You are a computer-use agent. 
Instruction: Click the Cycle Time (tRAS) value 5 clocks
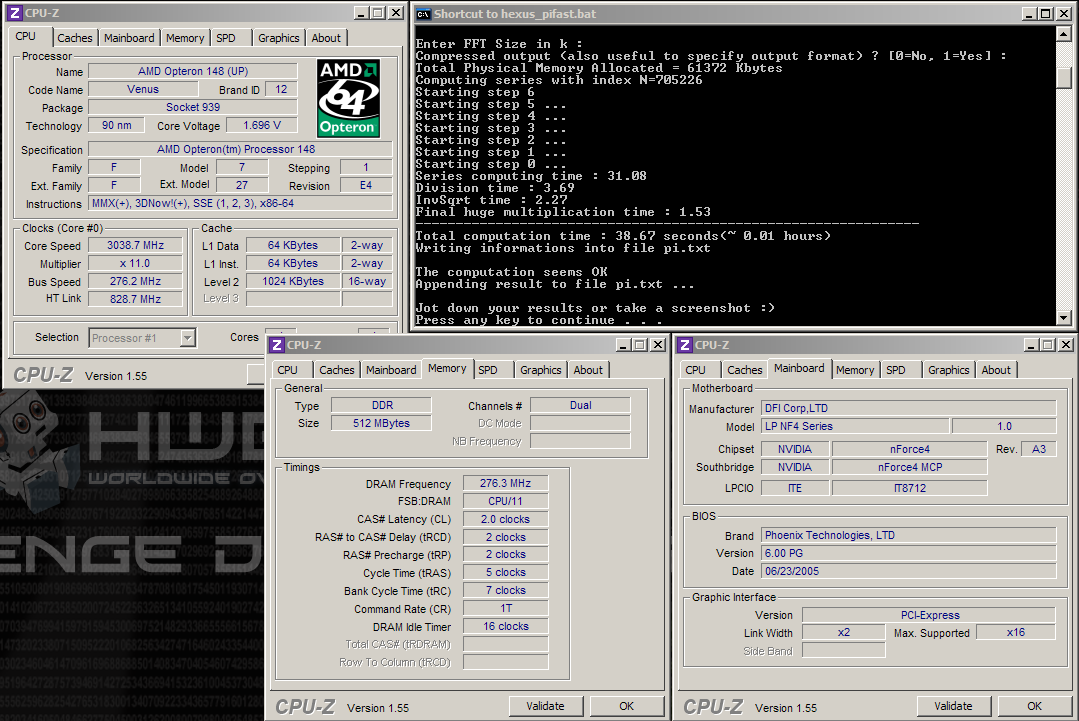click(506, 572)
